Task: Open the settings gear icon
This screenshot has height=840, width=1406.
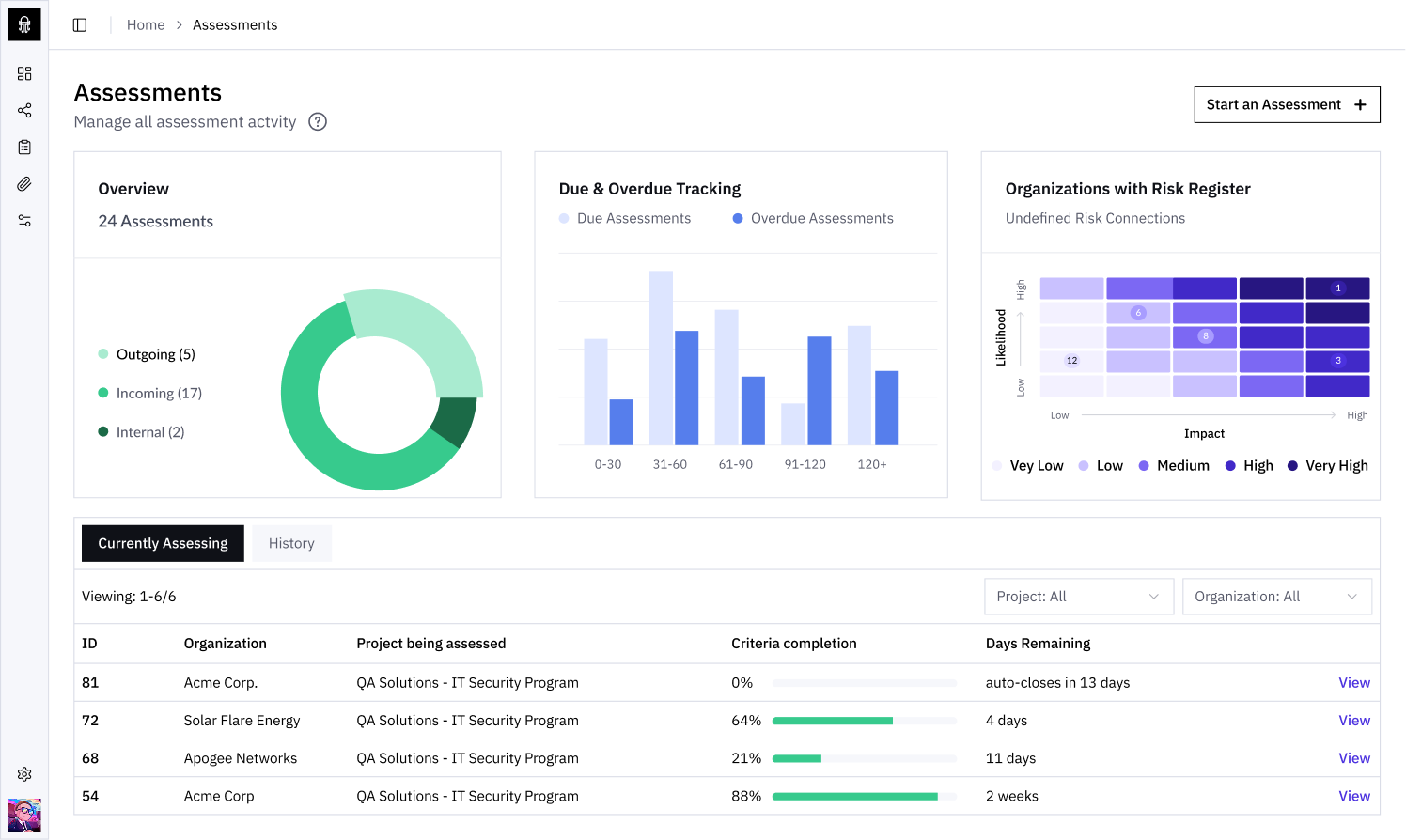Action: [24, 774]
